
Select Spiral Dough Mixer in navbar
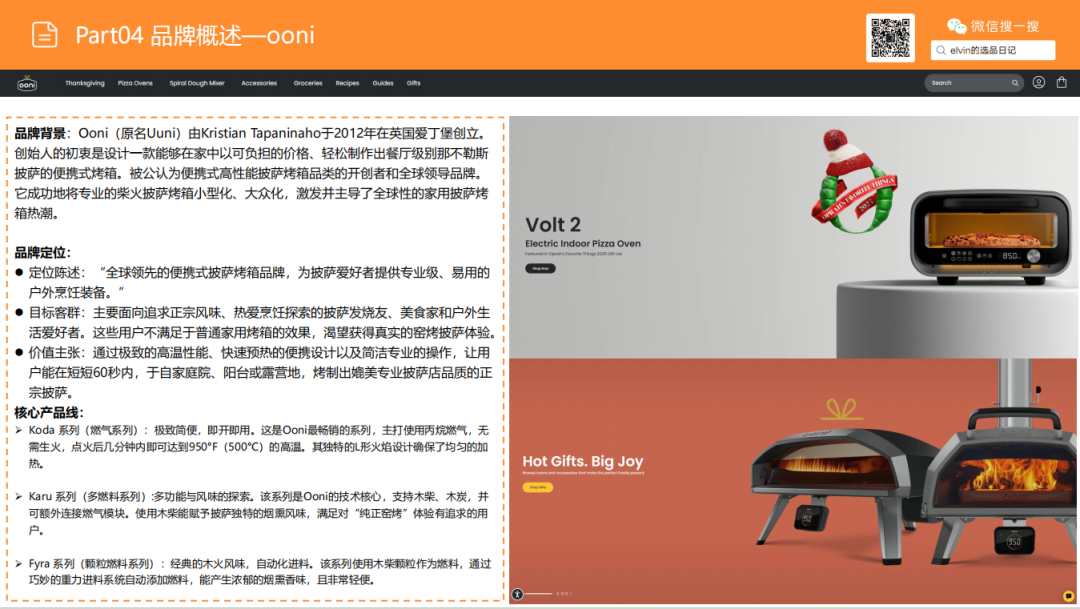tap(197, 83)
